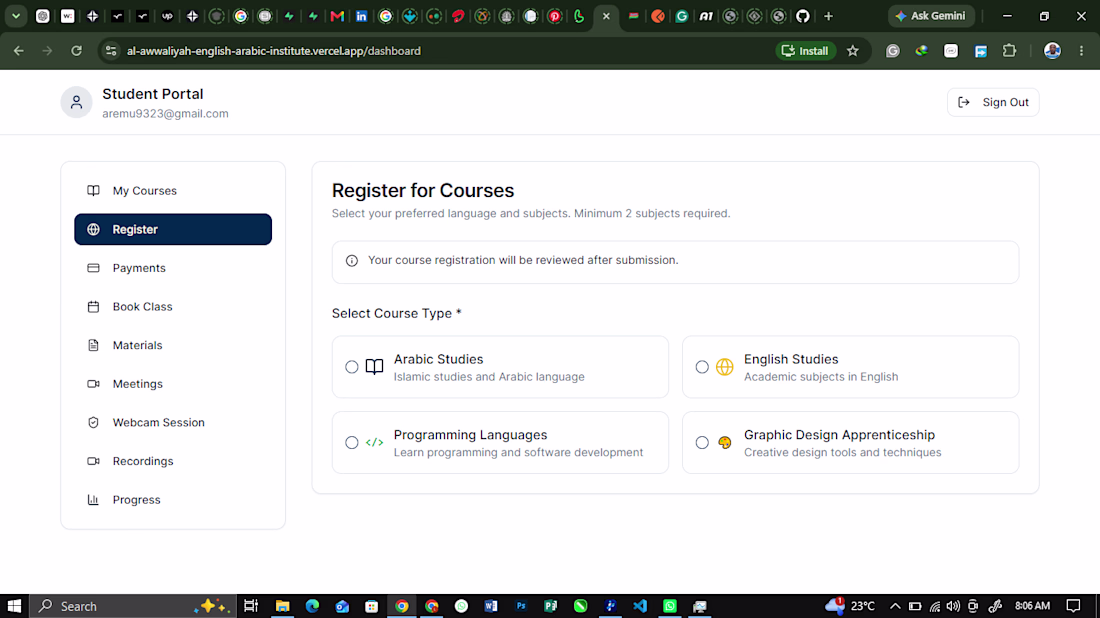The width and height of the screenshot is (1100, 618).
Task: Click the Student Portal user avatar icon
Action: tap(76, 102)
